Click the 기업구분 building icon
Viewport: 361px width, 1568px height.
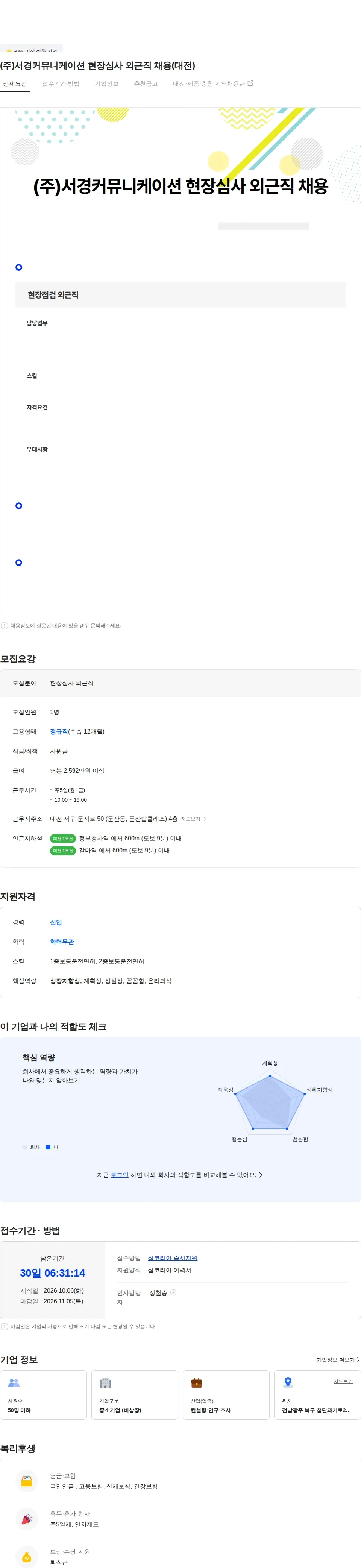click(x=105, y=1382)
